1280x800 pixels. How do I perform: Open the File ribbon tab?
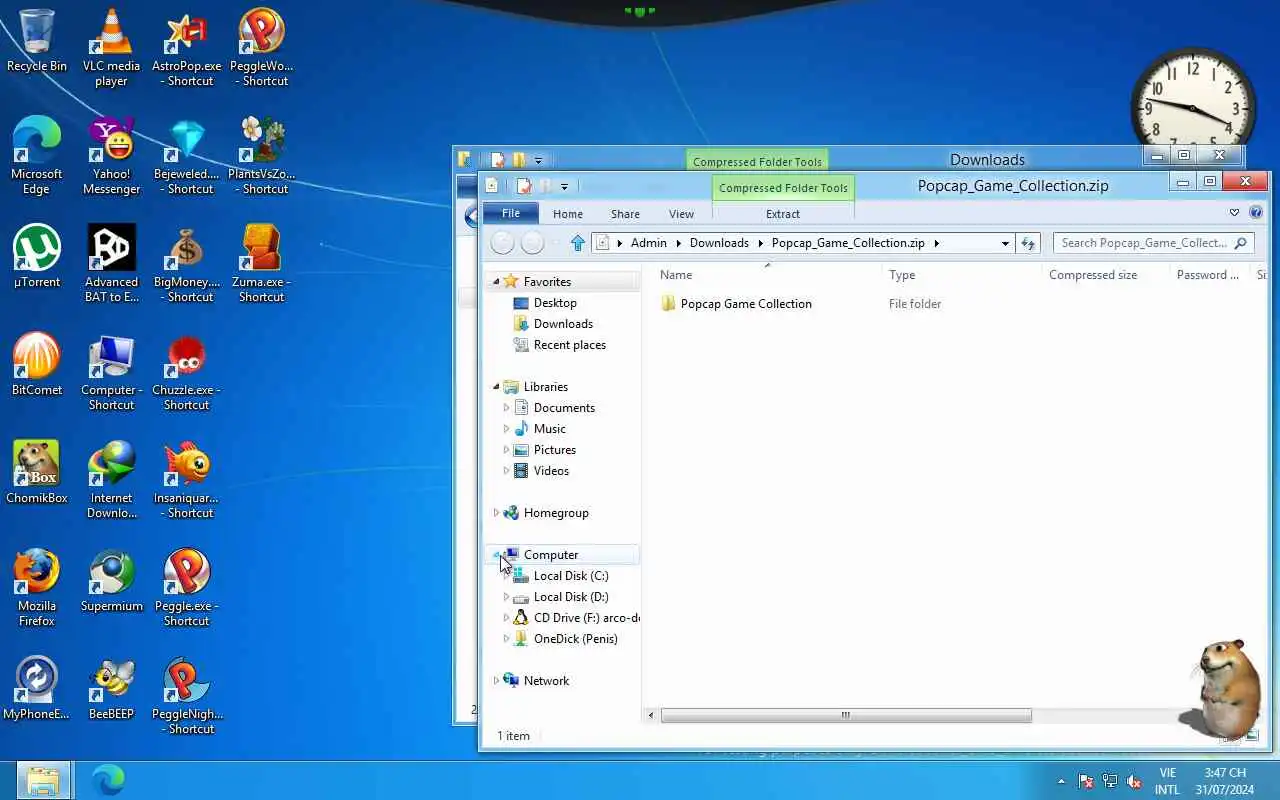511,213
